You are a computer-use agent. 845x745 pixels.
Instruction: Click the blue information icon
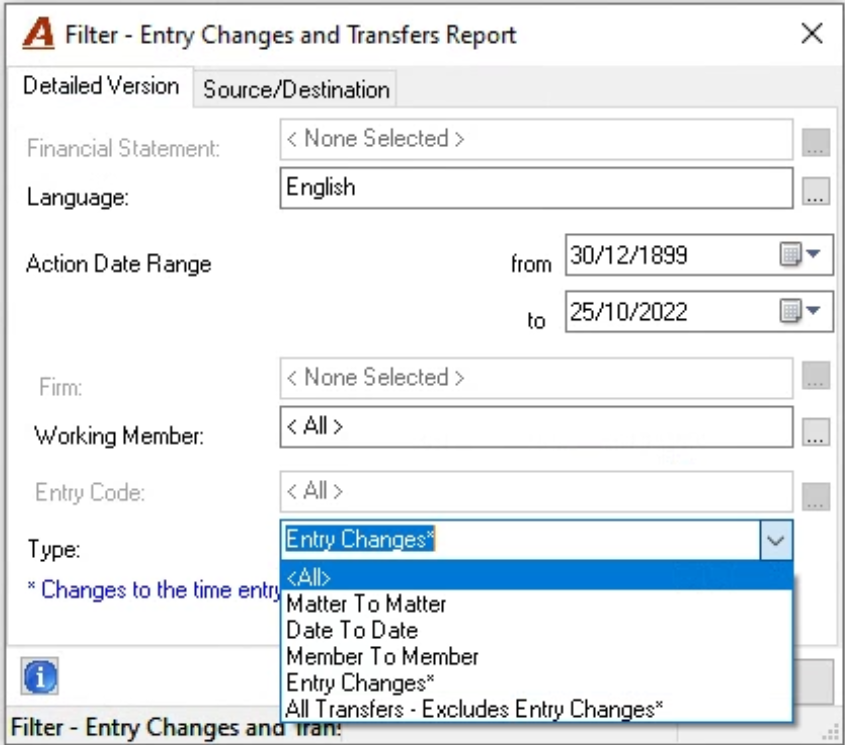pyautogui.click(x=40, y=676)
